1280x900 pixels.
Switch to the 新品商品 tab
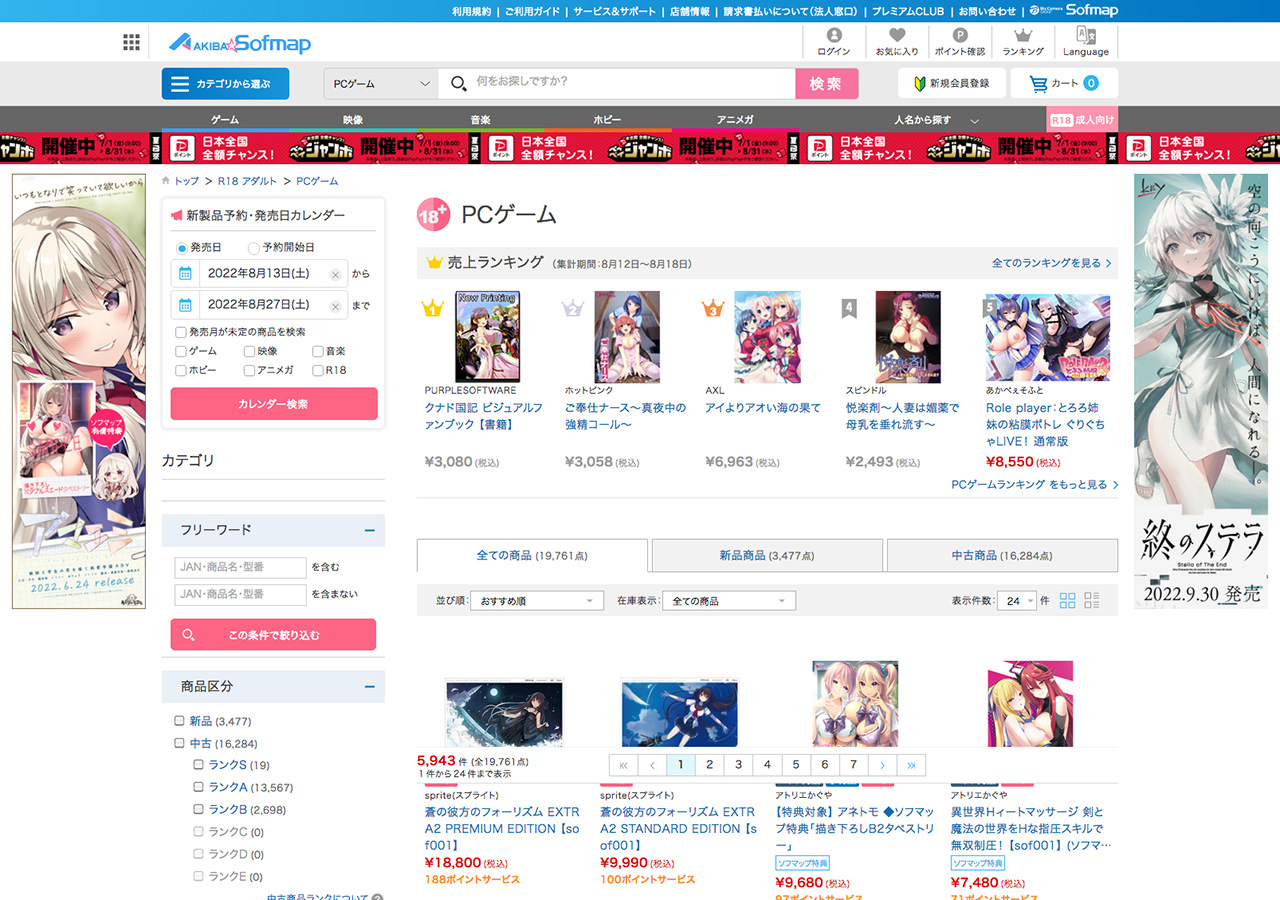coord(766,555)
